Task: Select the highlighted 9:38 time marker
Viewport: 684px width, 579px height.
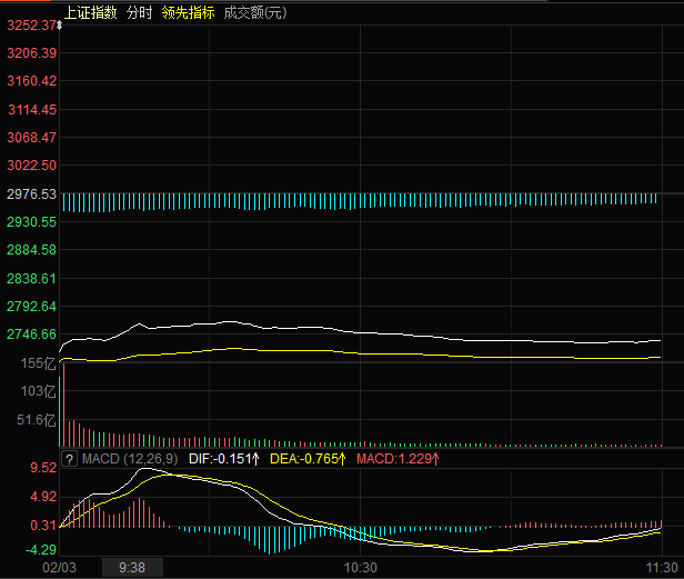Action: pyautogui.click(x=131, y=567)
